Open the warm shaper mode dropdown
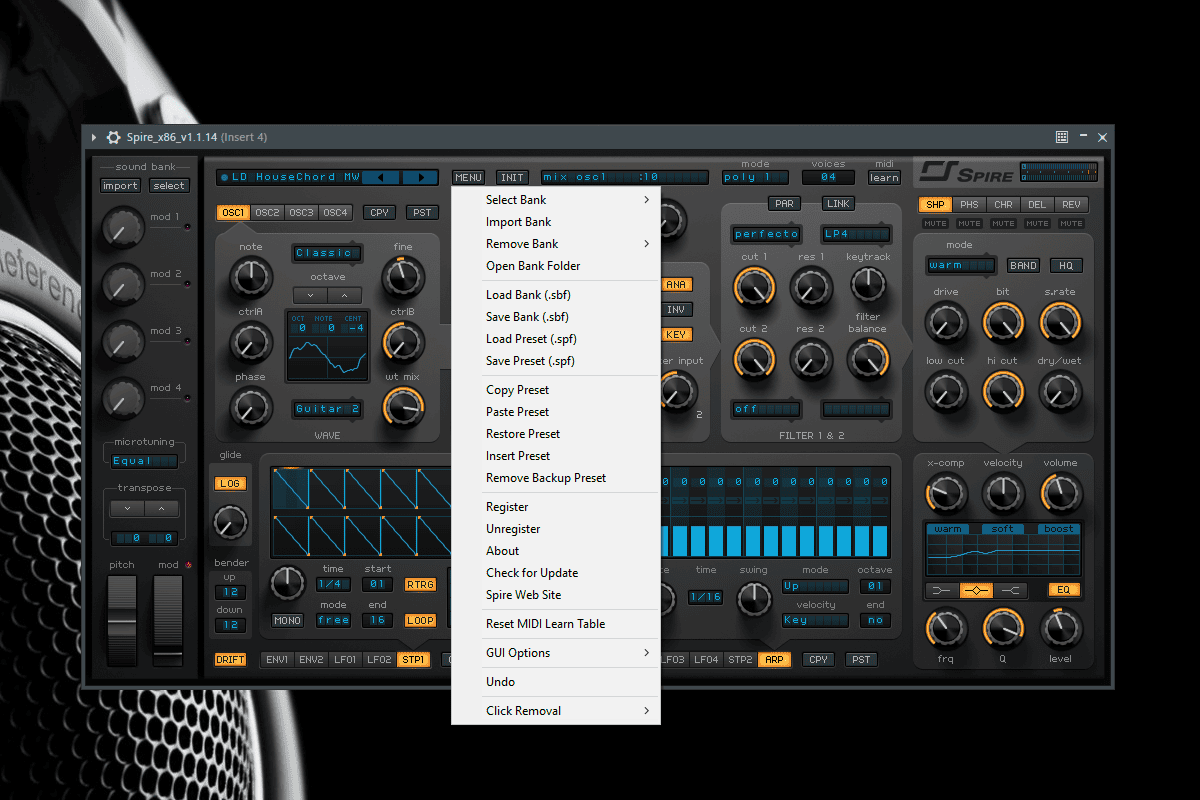Screen dimensions: 1200x800 coord(961,266)
